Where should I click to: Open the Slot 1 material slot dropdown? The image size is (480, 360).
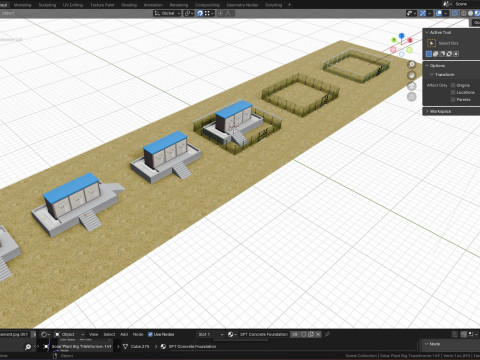210,334
